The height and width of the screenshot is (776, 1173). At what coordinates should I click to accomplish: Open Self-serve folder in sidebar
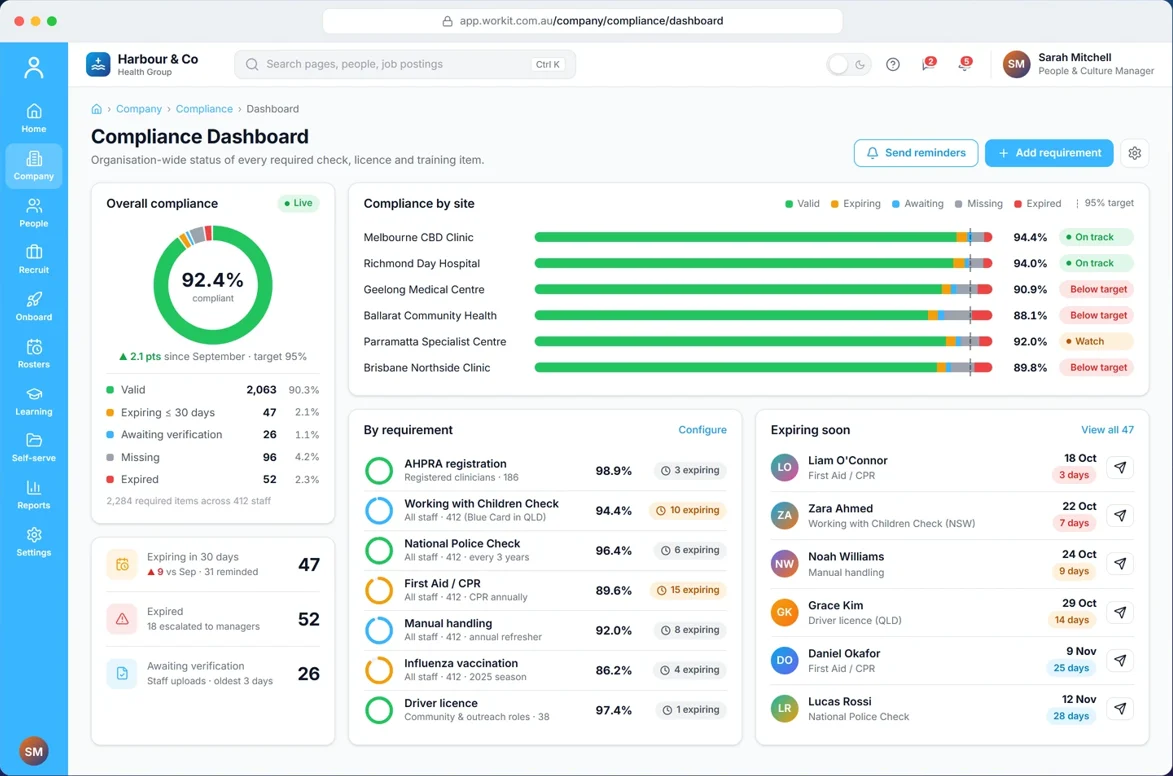(x=34, y=447)
